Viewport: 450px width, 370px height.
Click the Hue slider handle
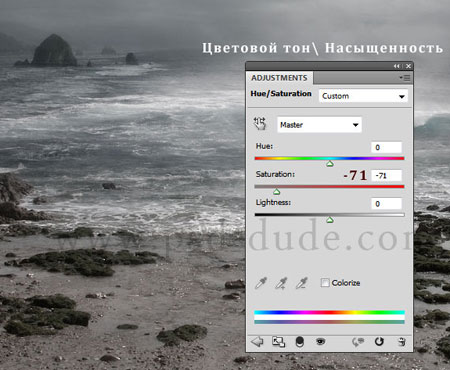point(330,163)
